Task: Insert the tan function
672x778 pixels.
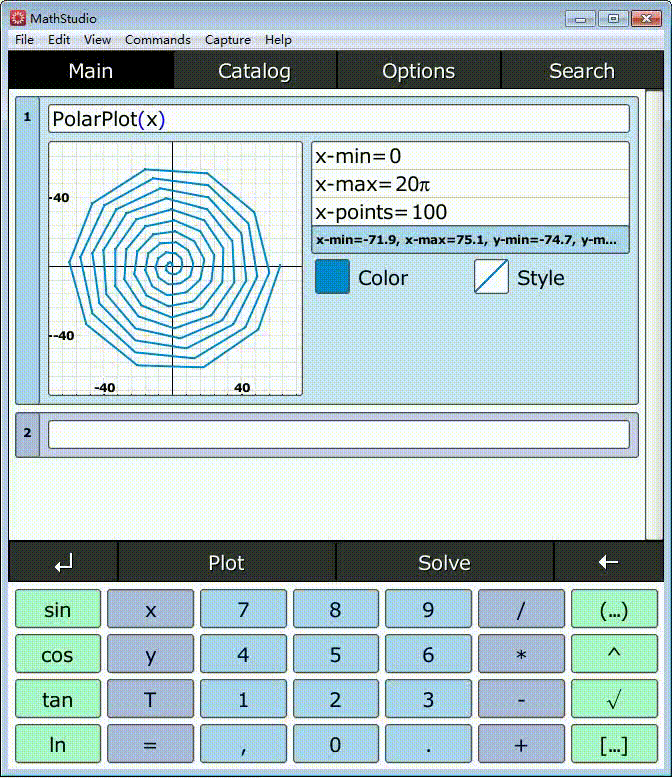Action: (x=58, y=699)
